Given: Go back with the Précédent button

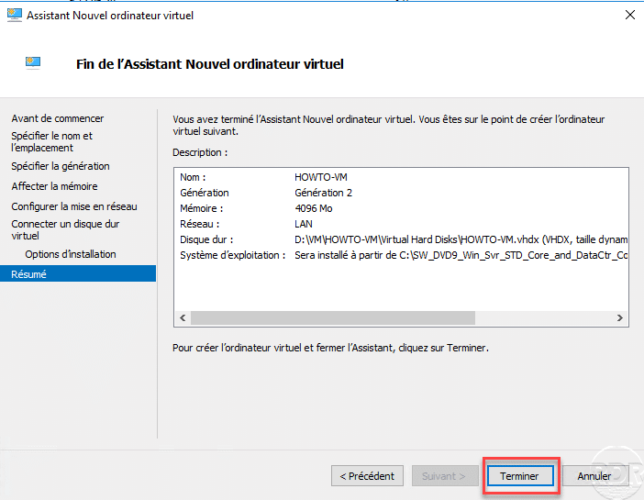Looking at the screenshot, I should coord(367,476).
